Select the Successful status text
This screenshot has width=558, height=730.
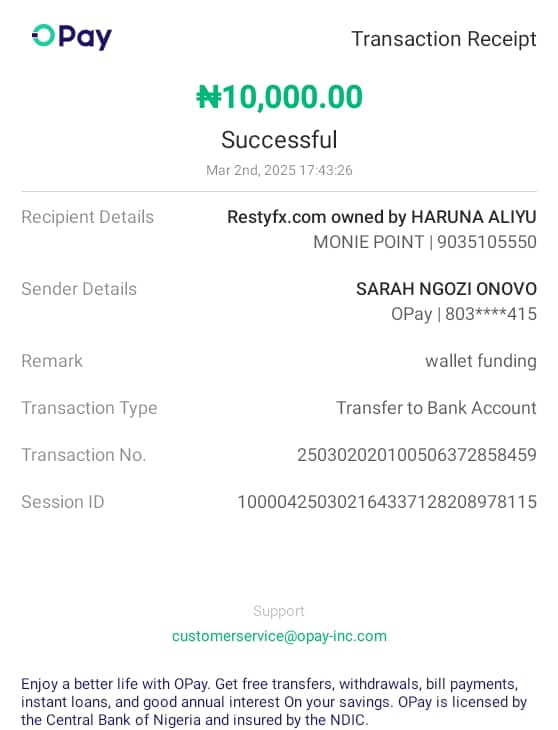[279, 140]
